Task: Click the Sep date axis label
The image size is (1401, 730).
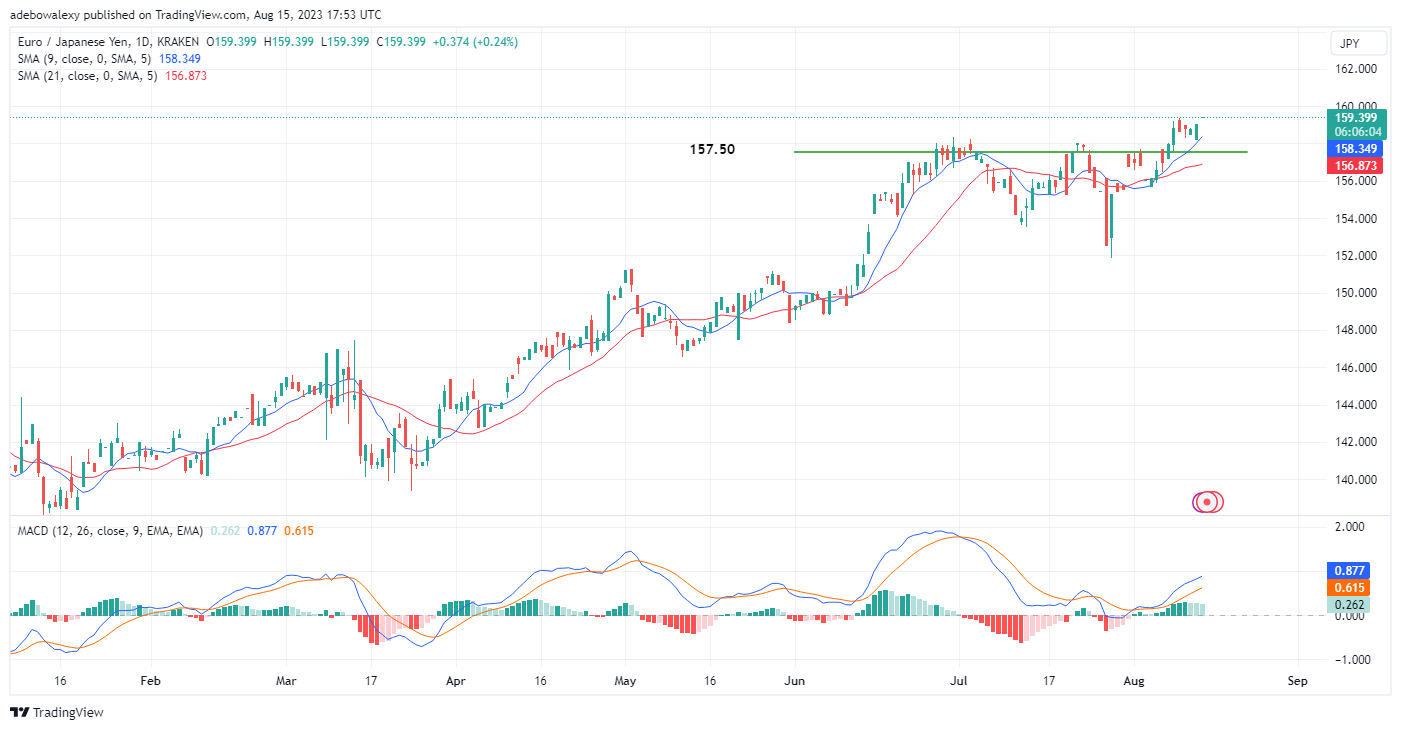Action: pyautogui.click(x=1298, y=681)
